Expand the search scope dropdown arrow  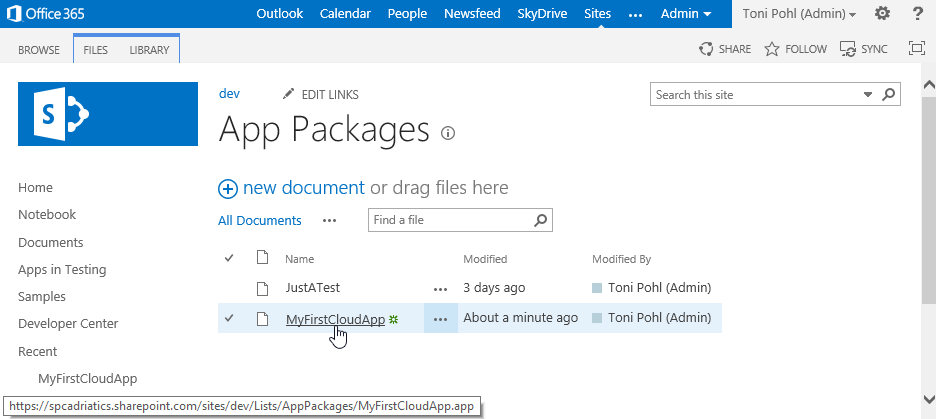coord(868,95)
